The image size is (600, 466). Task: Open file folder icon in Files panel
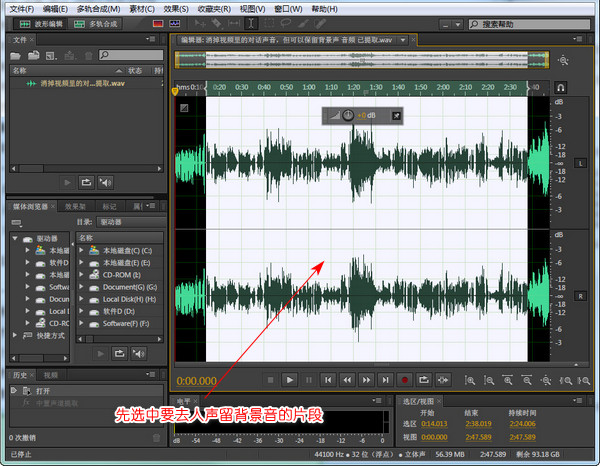pos(15,56)
